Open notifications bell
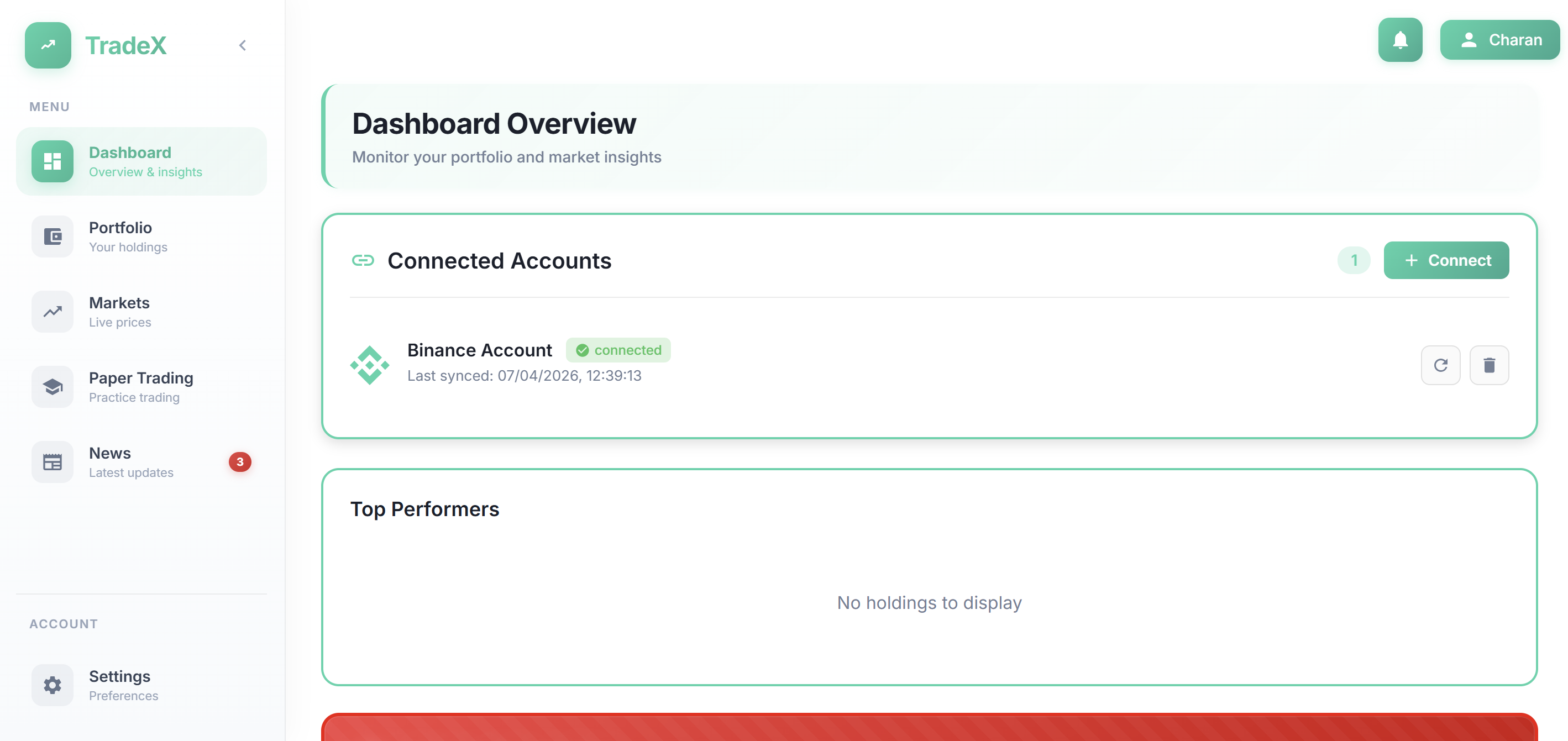Screen dimensions: 1568x741 [1399, 40]
